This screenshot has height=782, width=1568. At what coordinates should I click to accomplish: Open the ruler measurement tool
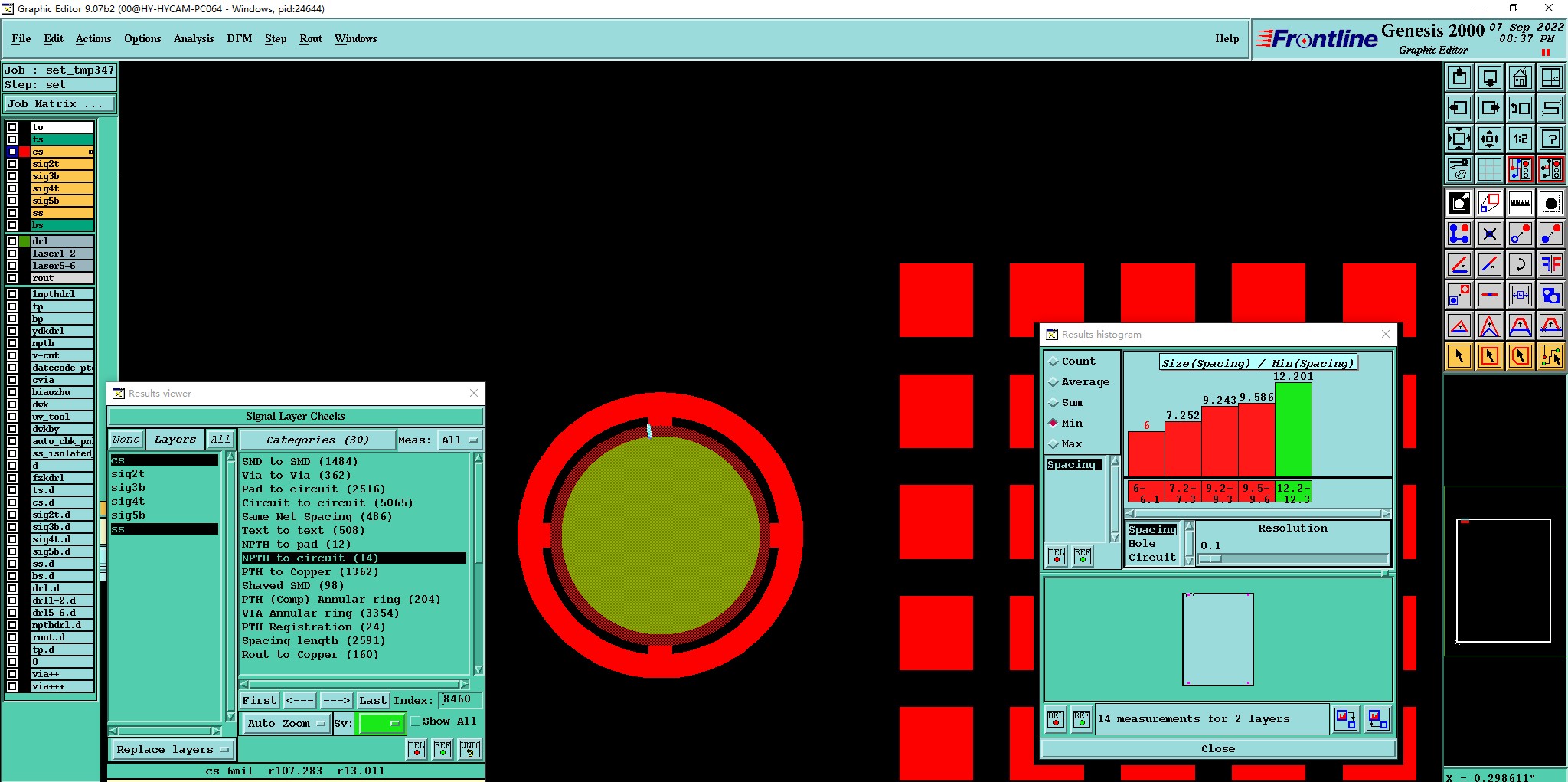pyautogui.click(x=1520, y=203)
